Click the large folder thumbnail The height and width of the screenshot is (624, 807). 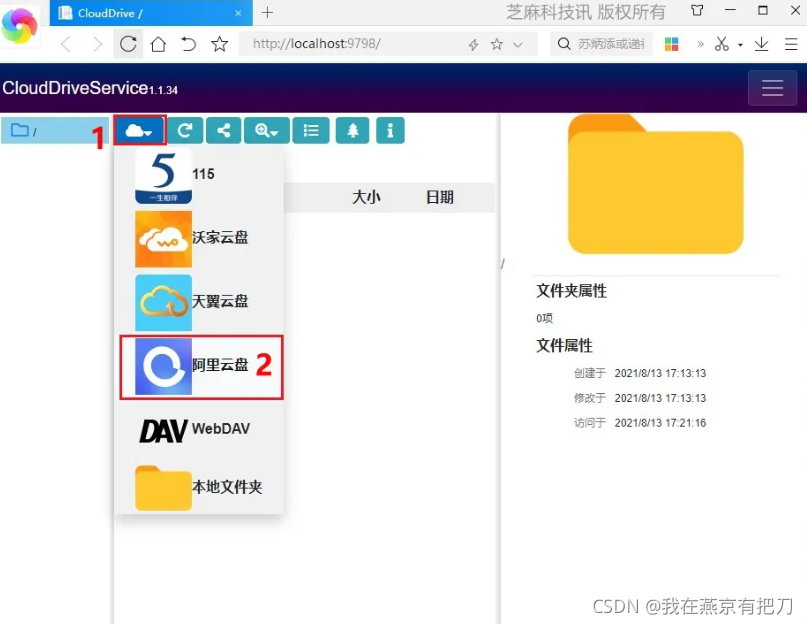pos(655,184)
